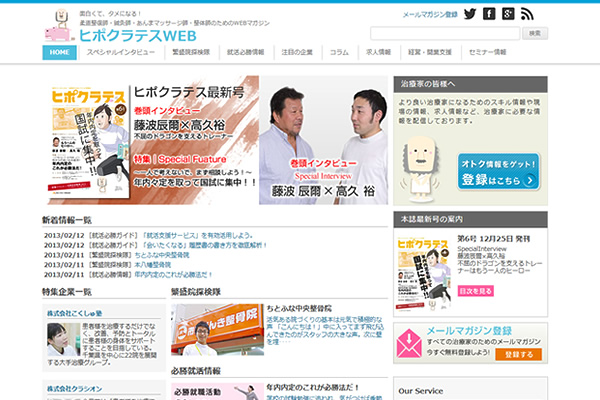This screenshot has height=400, width=600.
Task: Open the Twitter social icon
Action: (x=468, y=14)
